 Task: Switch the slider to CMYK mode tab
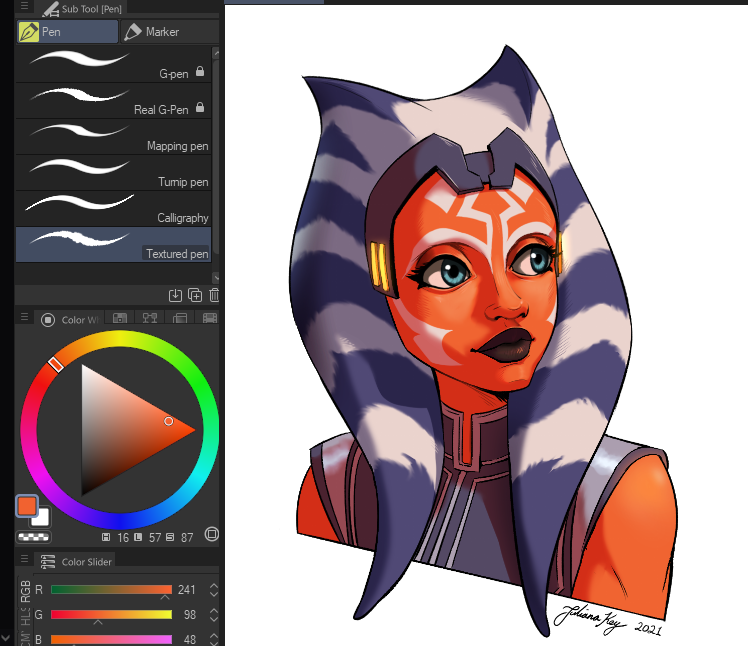tap(25, 638)
